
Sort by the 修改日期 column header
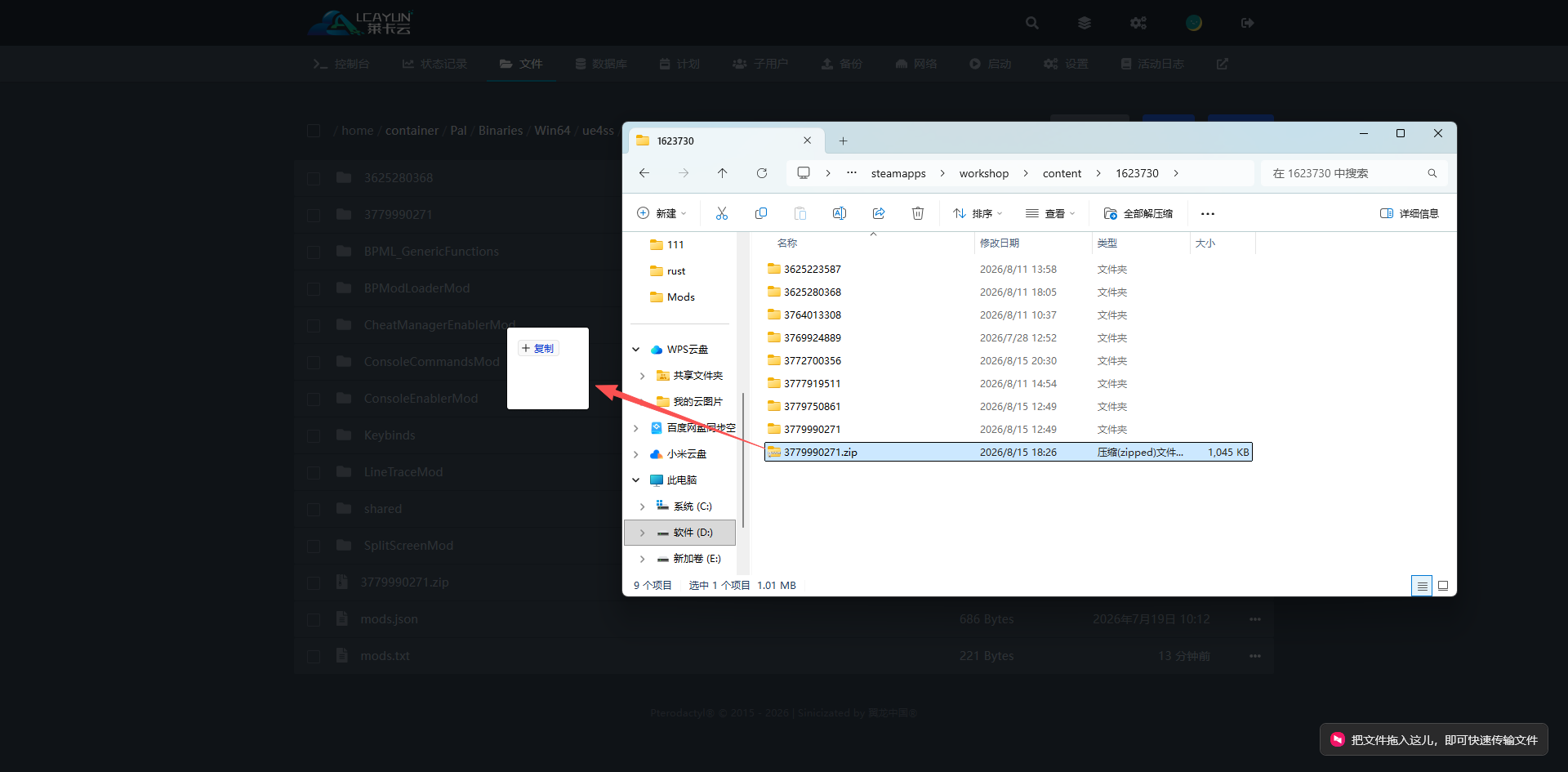coord(1000,243)
